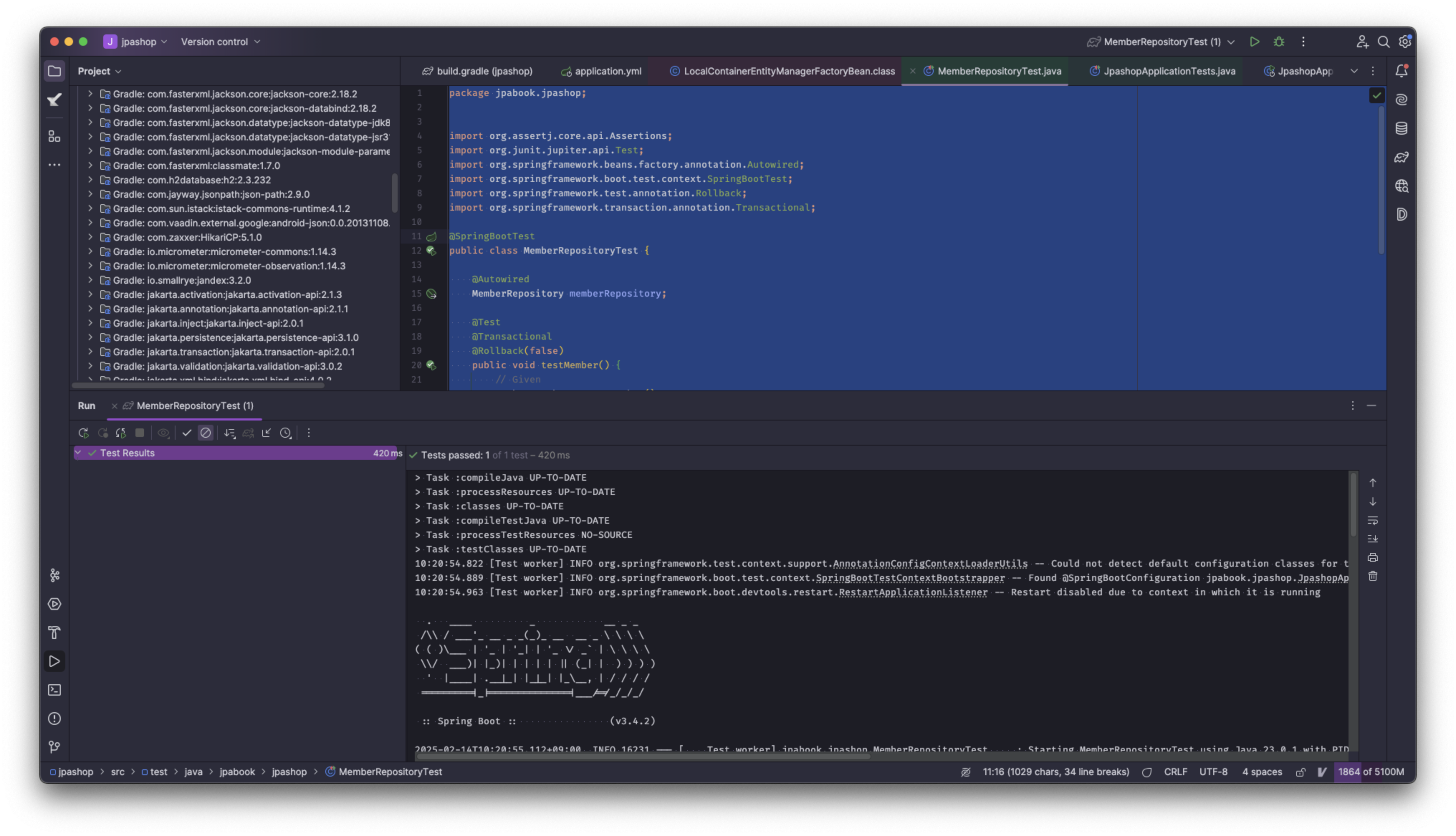Select MemberRepositoryTest (1) run tab
This screenshot has width=1456, height=836.
pyautogui.click(x=189, y=406)
